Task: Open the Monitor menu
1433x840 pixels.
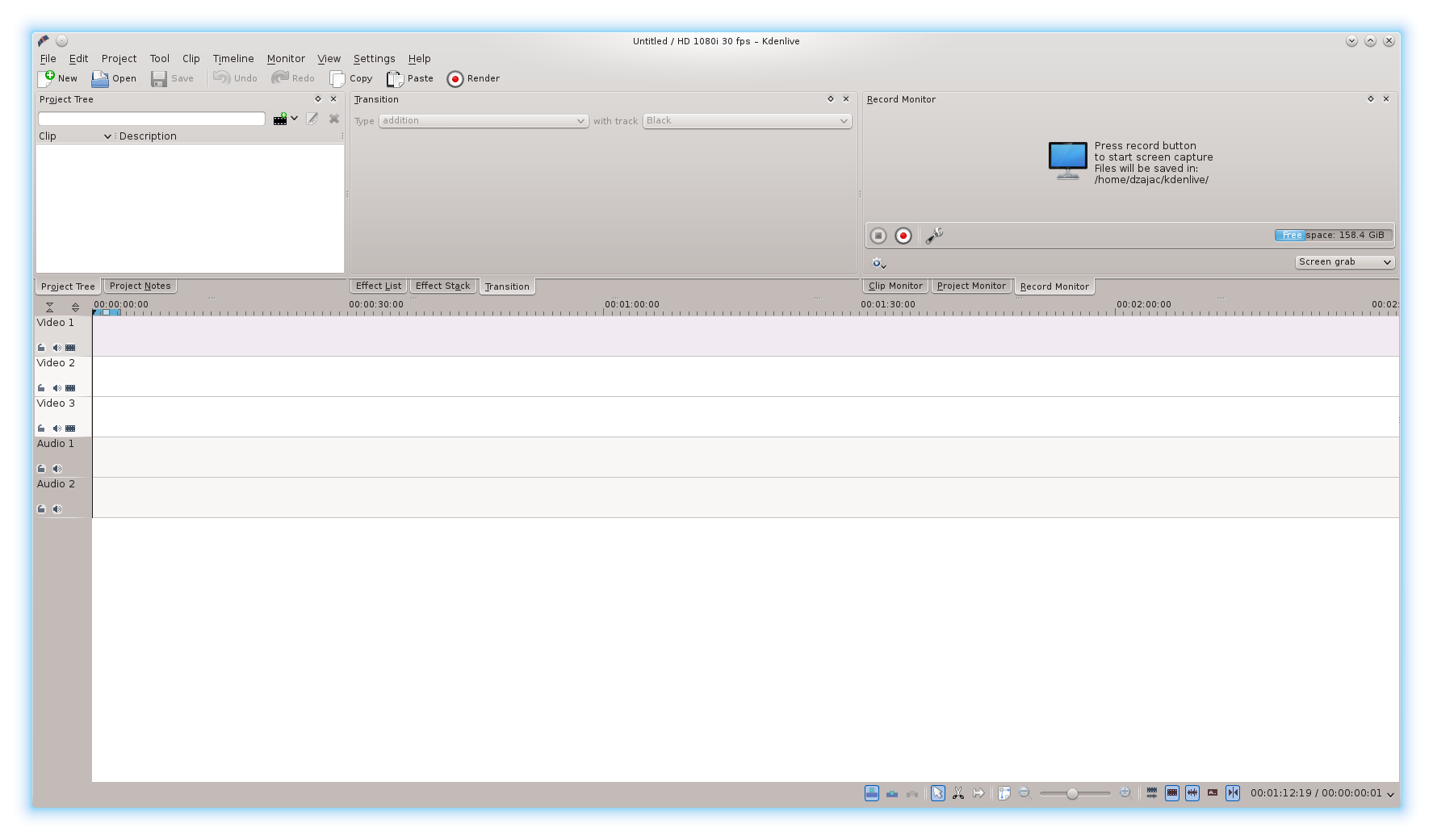Action: (286, 59)
